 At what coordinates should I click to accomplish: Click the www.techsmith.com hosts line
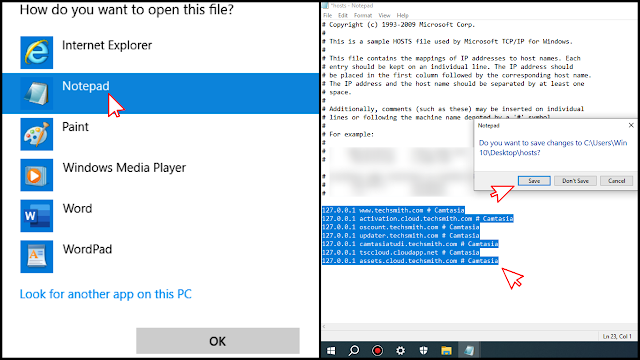(x=393, y=210)
